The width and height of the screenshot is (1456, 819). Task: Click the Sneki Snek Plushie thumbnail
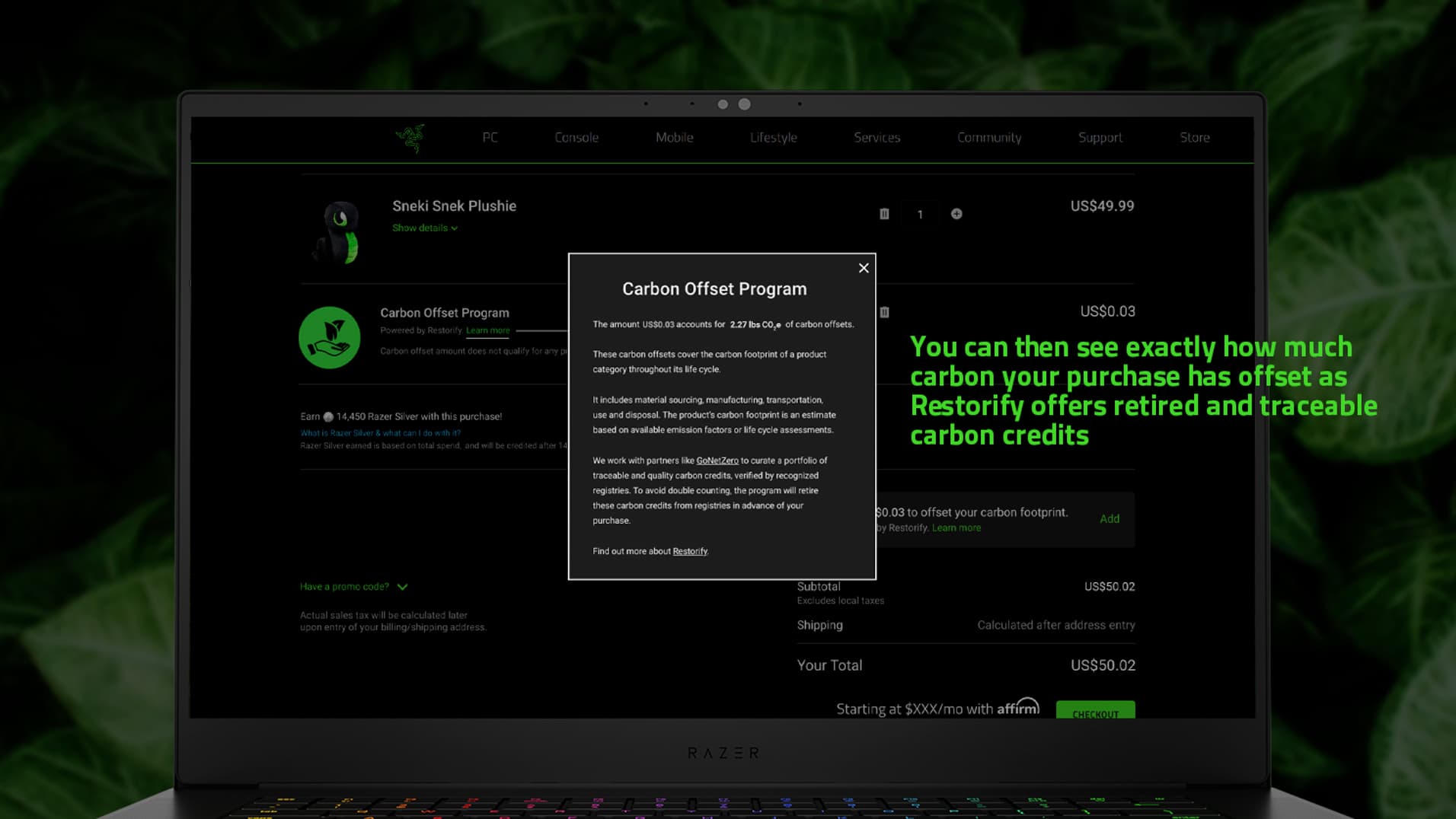tap(337, 232)
